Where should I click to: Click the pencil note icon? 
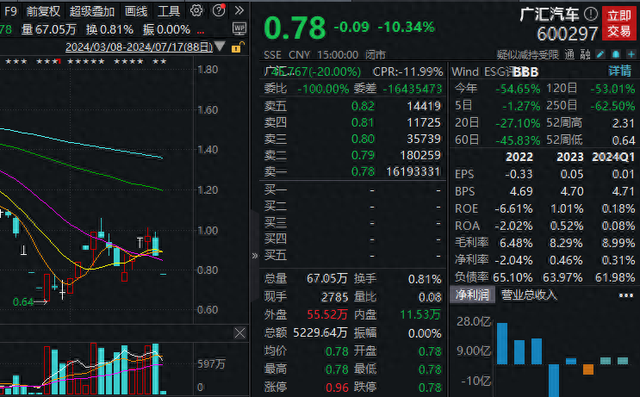coord(600,54)
